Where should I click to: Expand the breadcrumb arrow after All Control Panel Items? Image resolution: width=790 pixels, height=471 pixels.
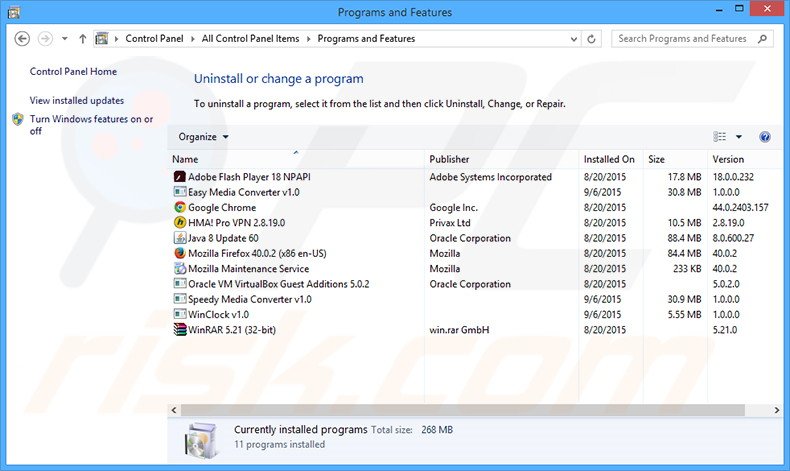pyautogui.click(x=308, y=39)
